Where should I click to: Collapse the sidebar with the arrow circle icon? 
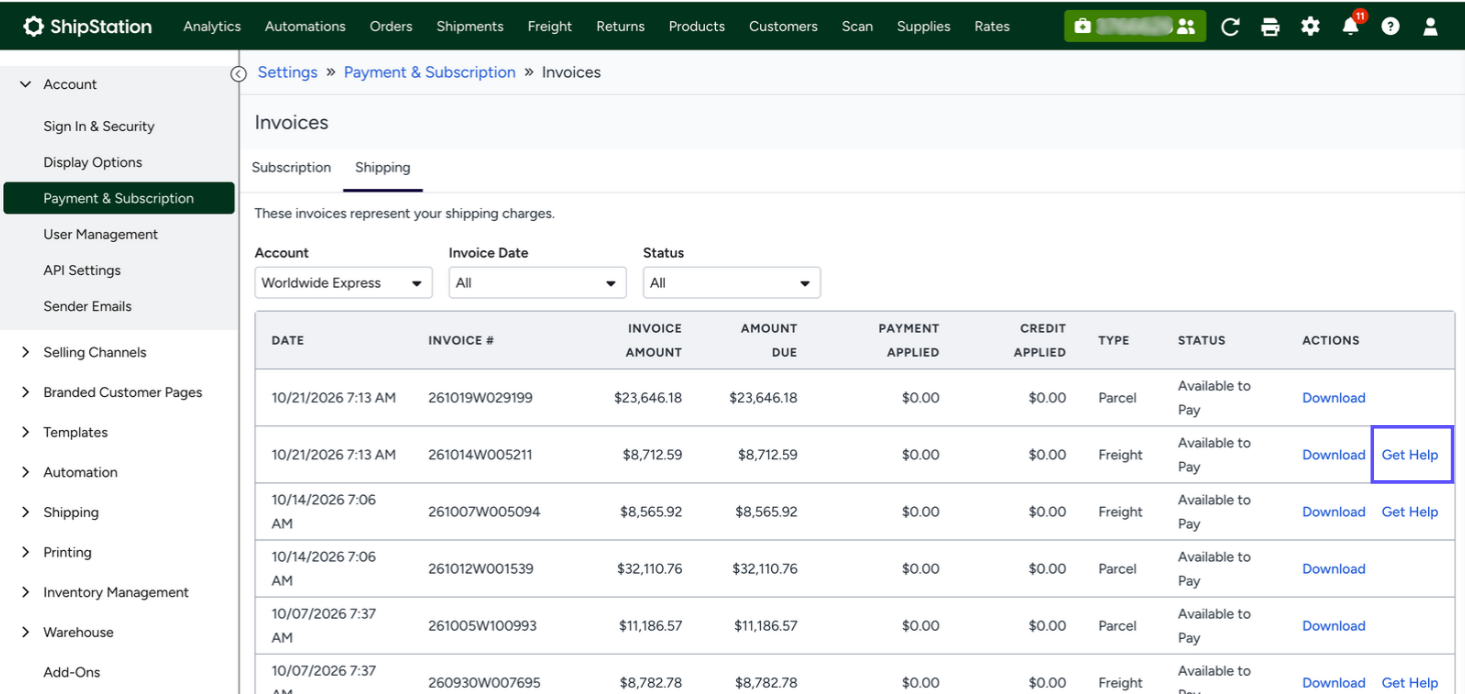238,73
